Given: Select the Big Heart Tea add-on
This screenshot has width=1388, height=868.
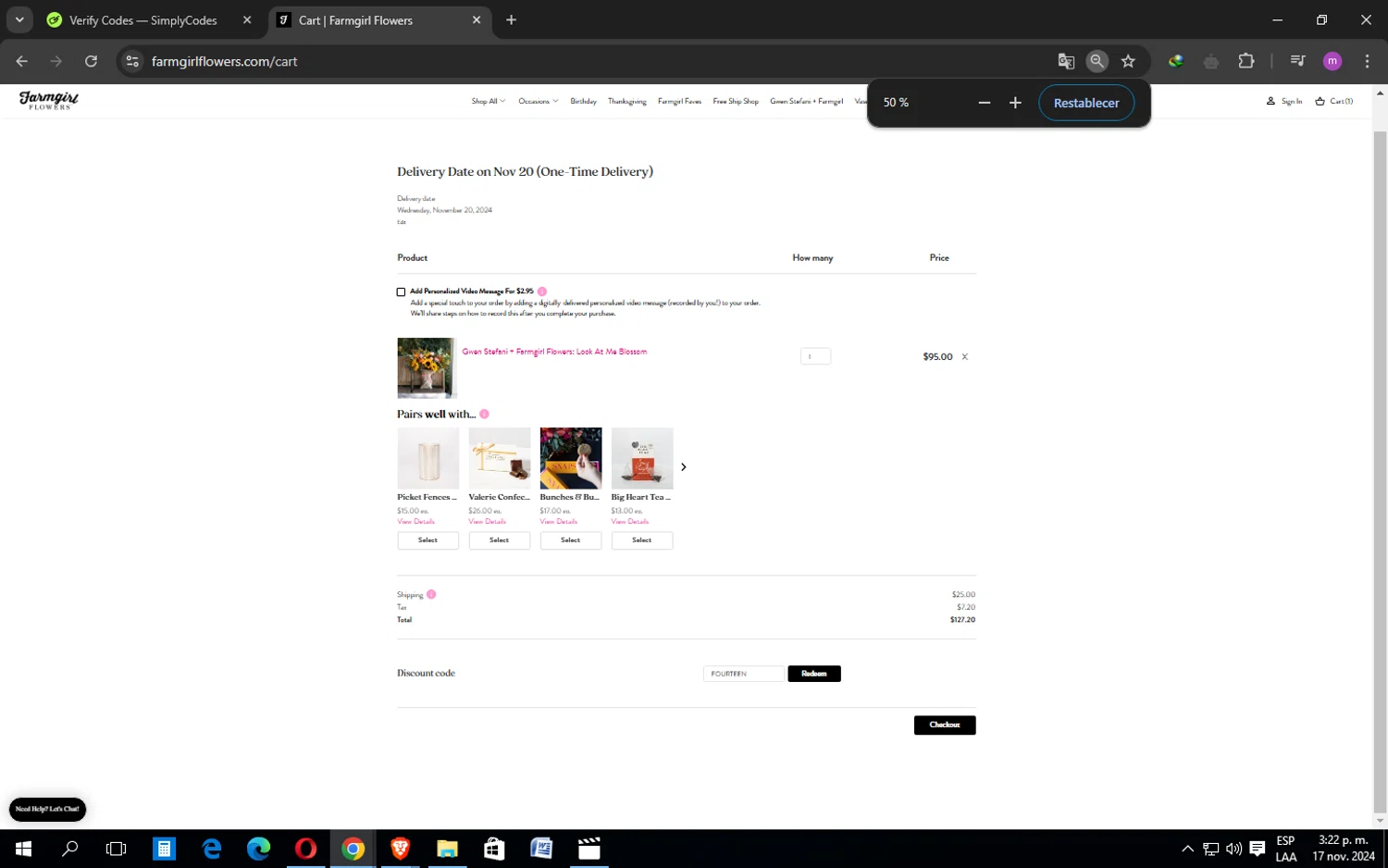Looking at the screenshot, I should coord(641,540).
